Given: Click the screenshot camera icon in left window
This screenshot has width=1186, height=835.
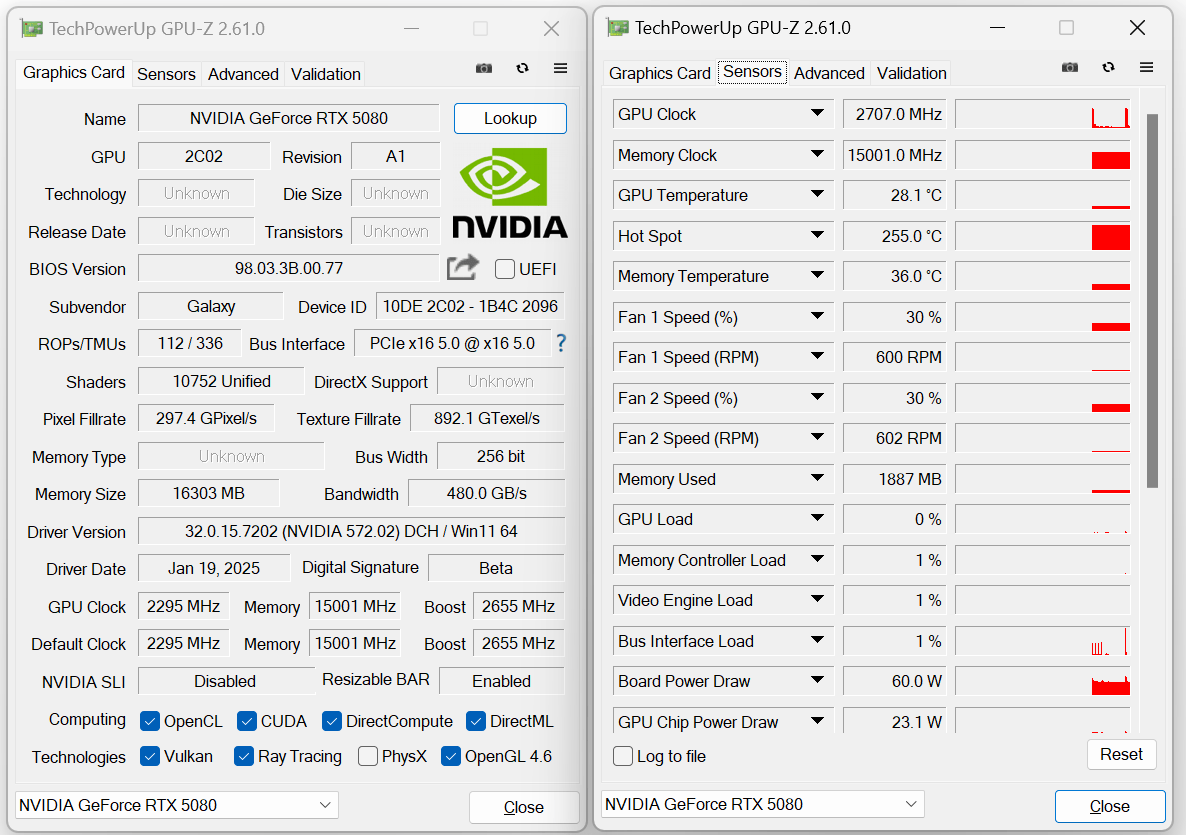Looking at the screenshot, I should tap(484, 68).
